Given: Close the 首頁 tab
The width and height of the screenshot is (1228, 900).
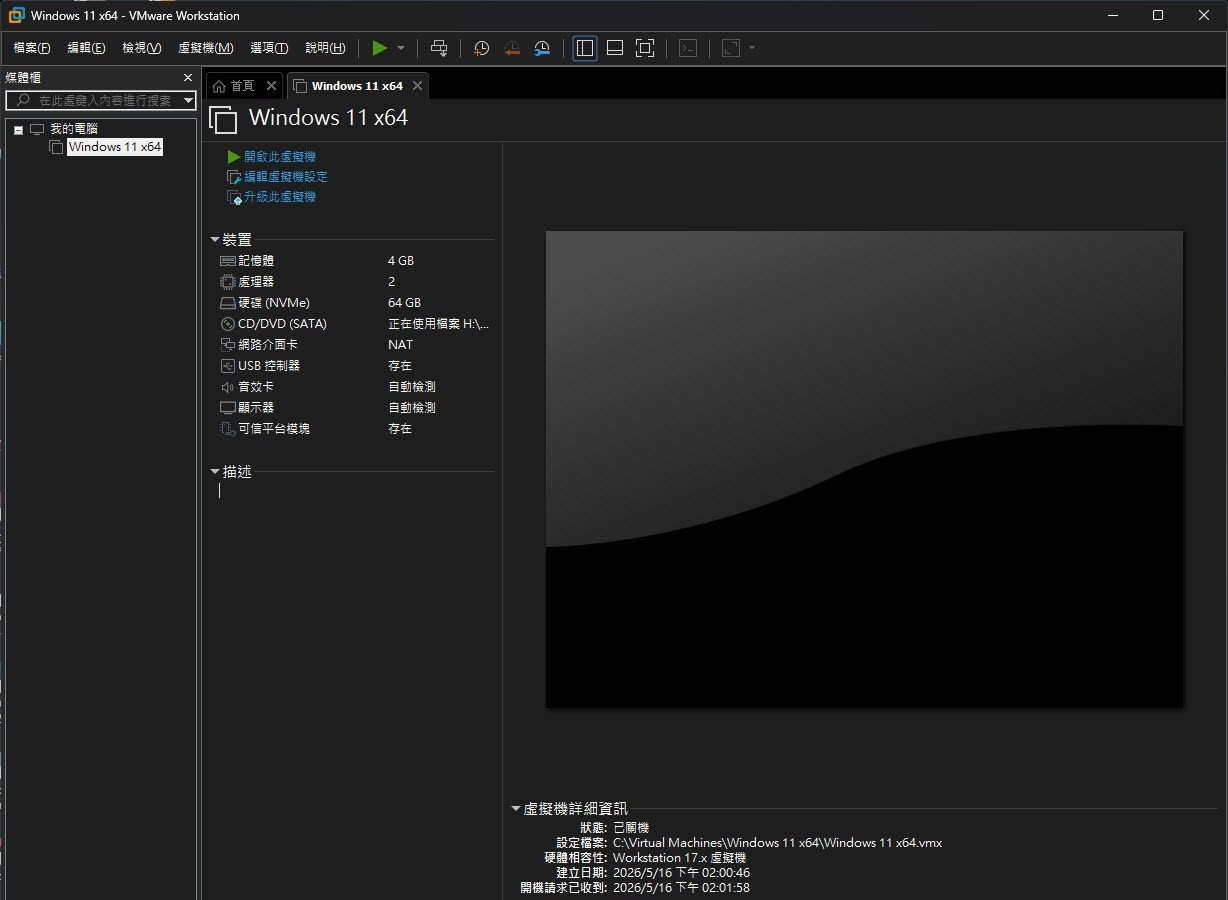Looking at the screenshot, I should coord(271,86).
